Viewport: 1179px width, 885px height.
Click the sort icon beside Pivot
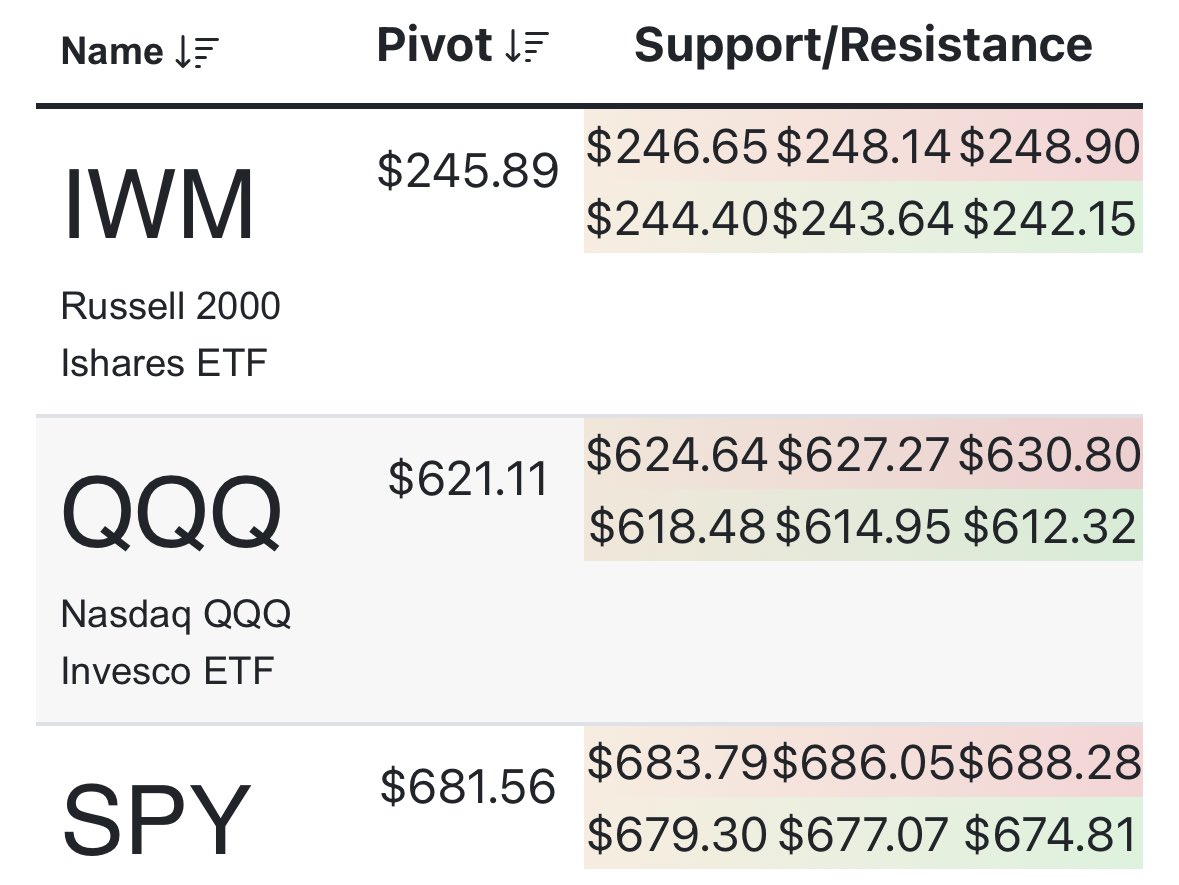[x=527, y=47]
